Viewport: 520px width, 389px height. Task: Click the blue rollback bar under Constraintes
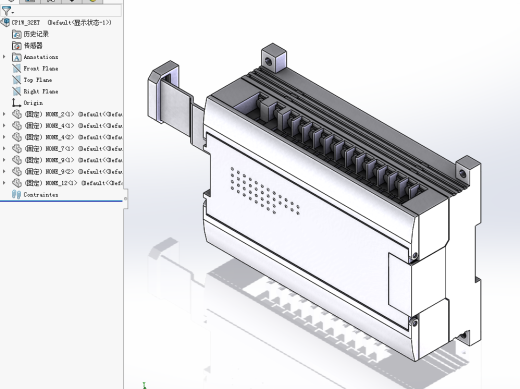click(61, 201)
